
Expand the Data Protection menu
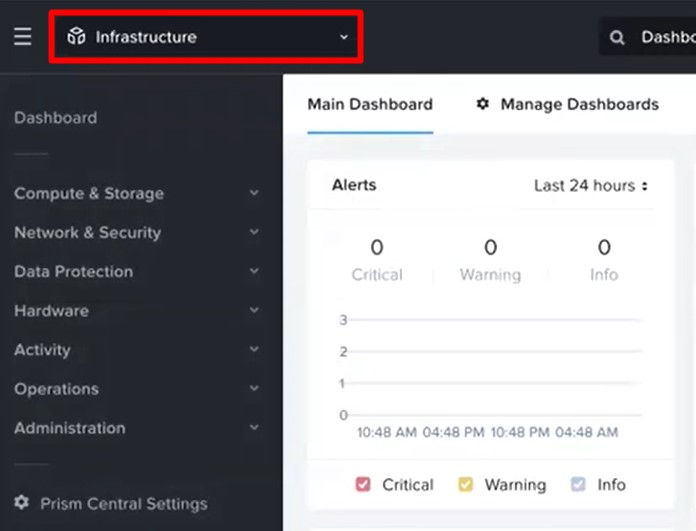tap(254, 271)
